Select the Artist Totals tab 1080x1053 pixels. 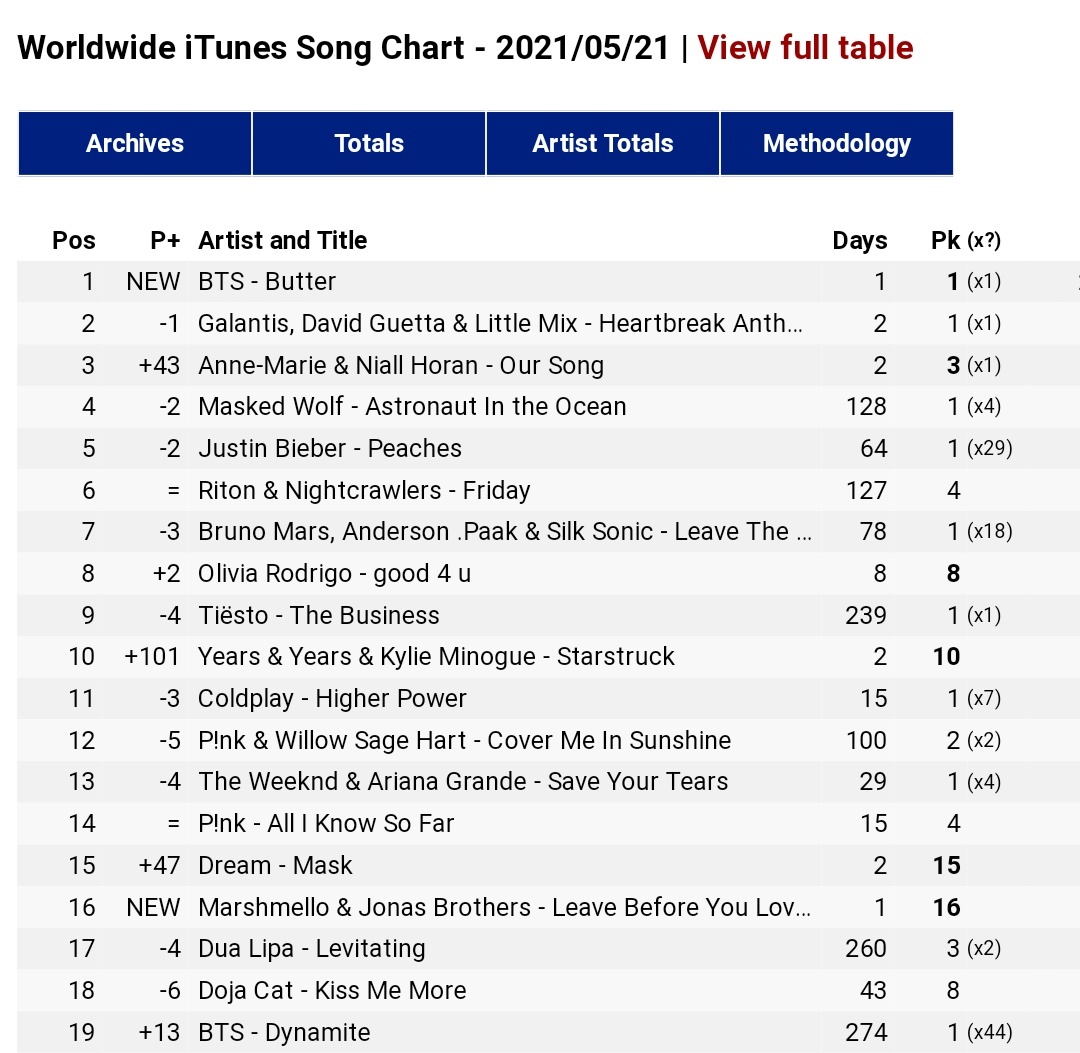pyautogui.click(x=603, y=144)
